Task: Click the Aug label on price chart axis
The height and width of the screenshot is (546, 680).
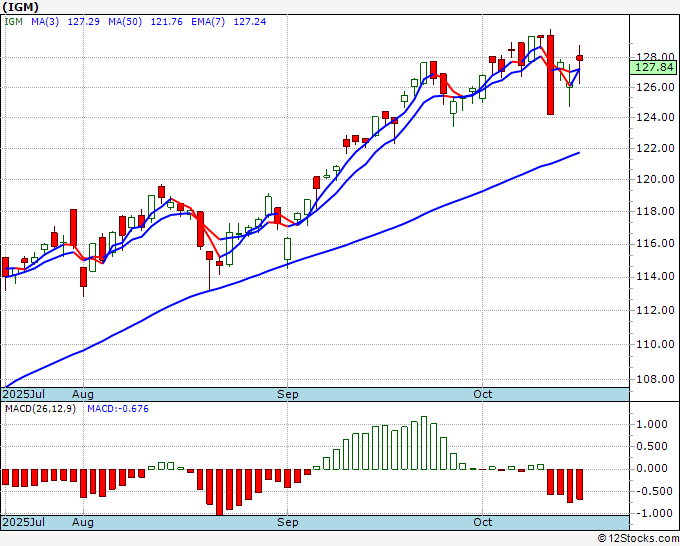Action: 83,394
